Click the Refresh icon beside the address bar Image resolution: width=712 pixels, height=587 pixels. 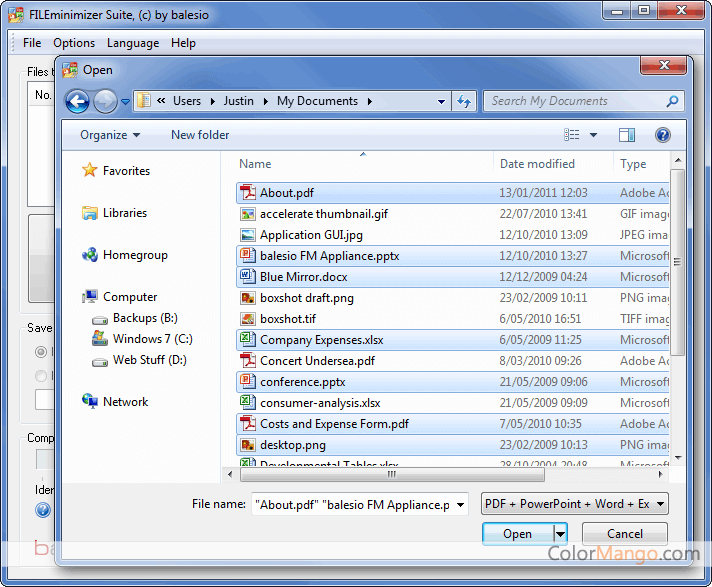(x=464, y=101)
